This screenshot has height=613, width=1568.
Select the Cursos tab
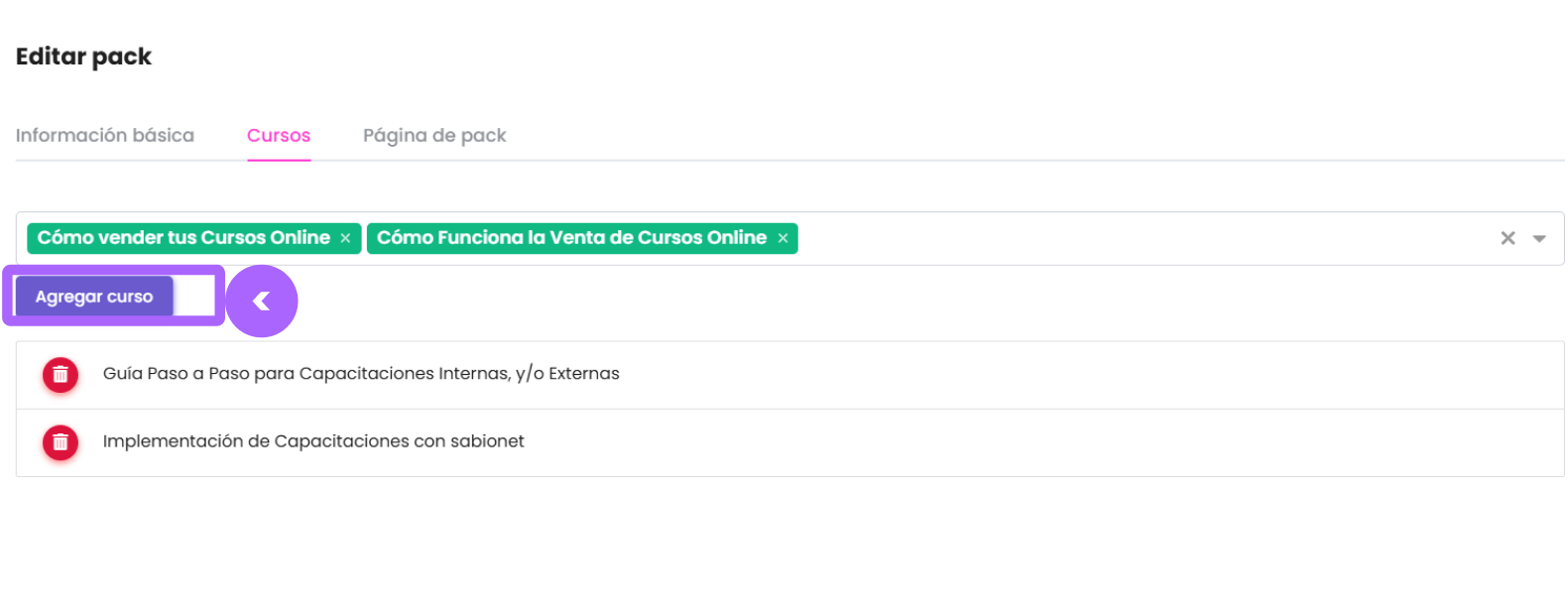(279, 136)
